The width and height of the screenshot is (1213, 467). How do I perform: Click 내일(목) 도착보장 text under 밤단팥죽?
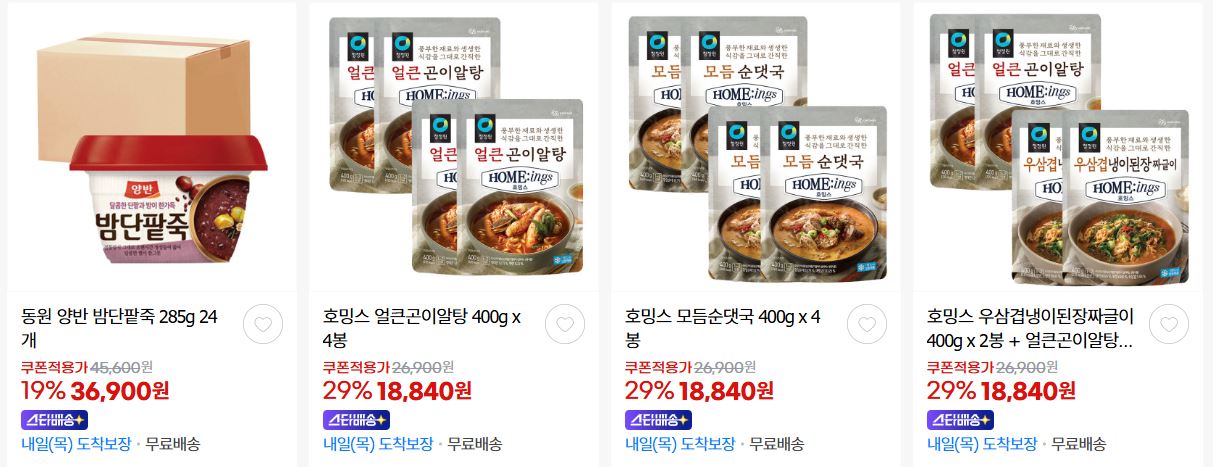[x=76, y=444]
